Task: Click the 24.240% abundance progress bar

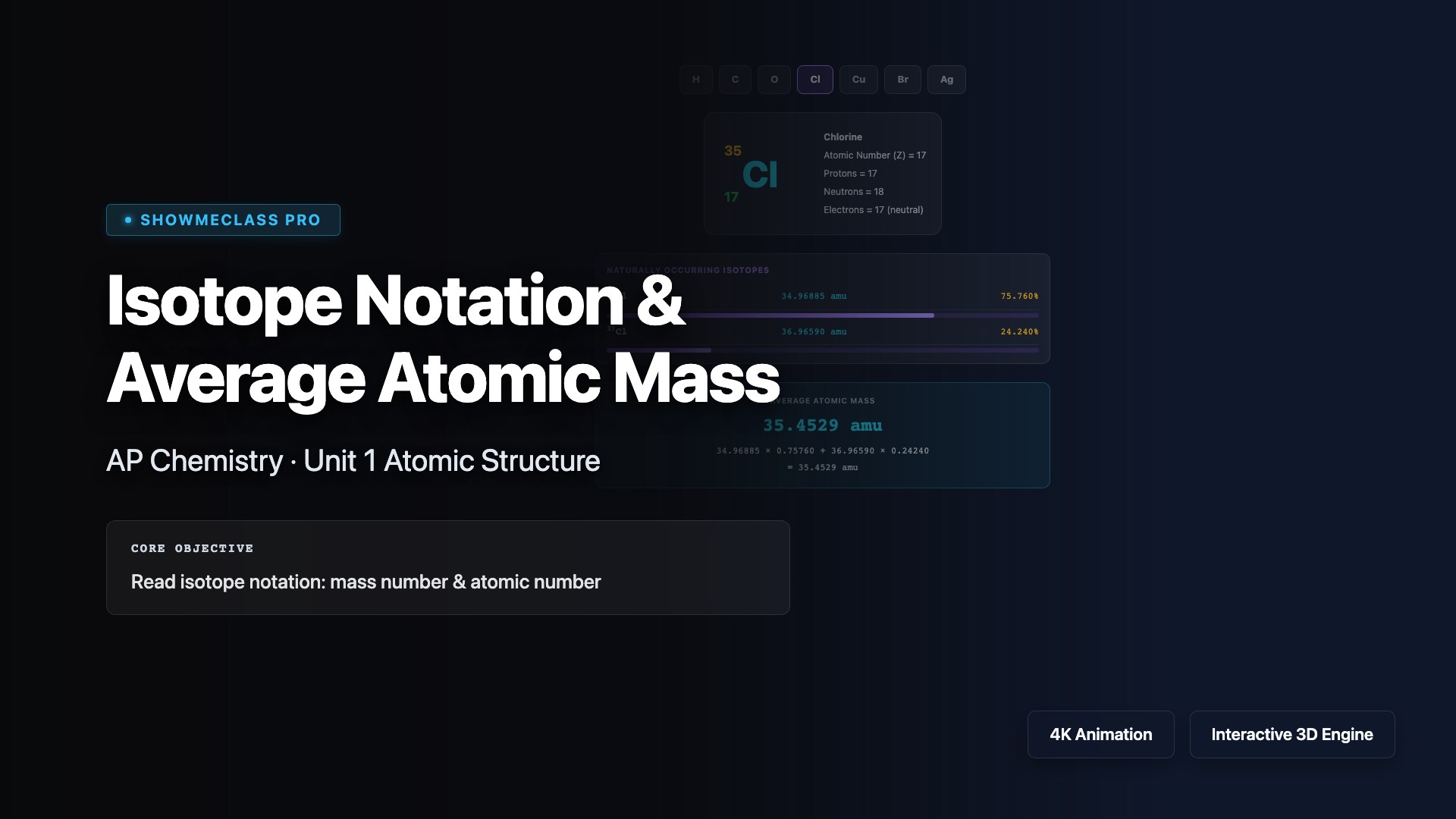Action: pyautogui.click(x=823, y=350)
